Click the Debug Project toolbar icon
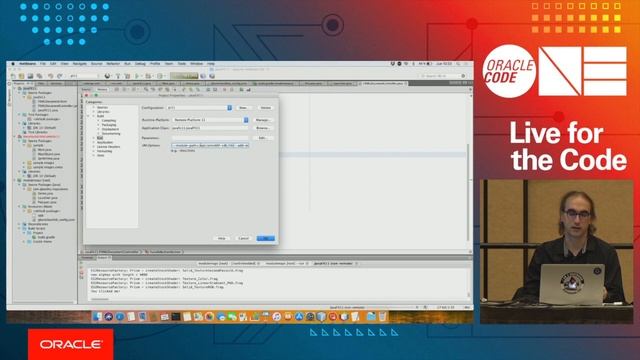The width and height of the screenshot is (640, 360). tap(149, 76)
